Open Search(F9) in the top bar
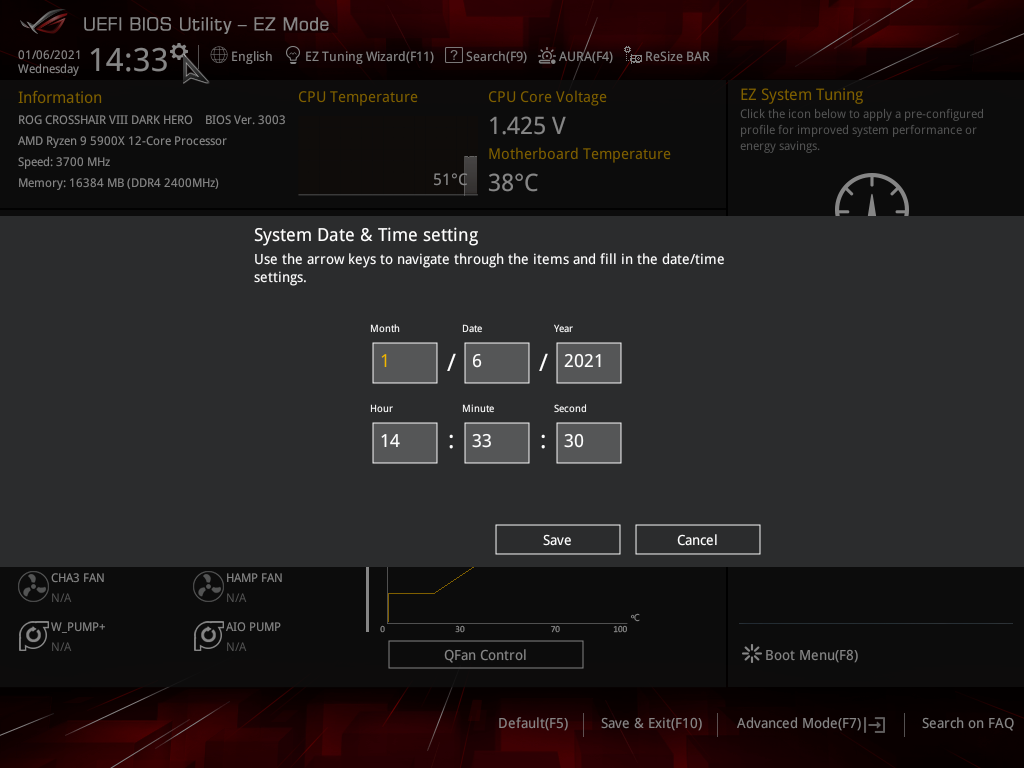 (496, 56)
